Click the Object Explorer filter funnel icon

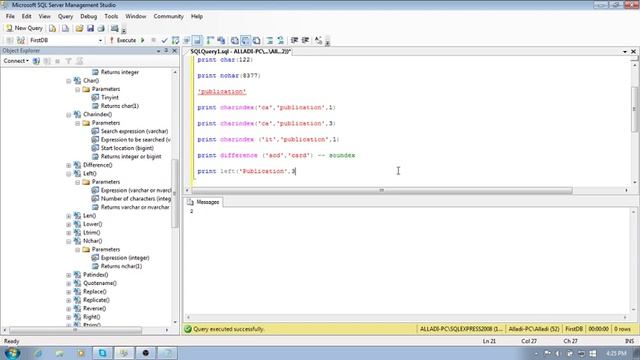click(x=69, y=61)
